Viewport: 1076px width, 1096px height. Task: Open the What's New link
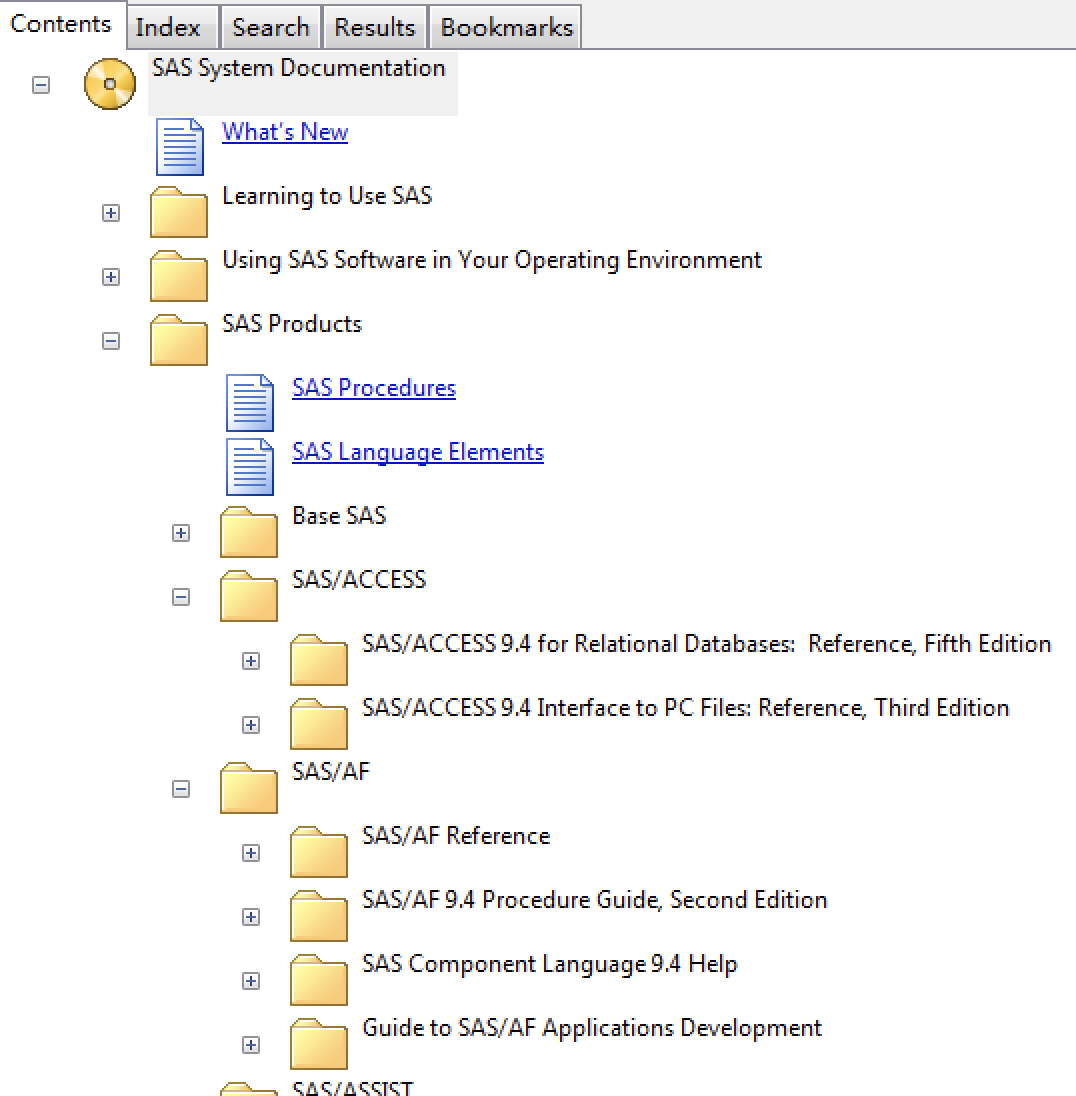[285, 132]
